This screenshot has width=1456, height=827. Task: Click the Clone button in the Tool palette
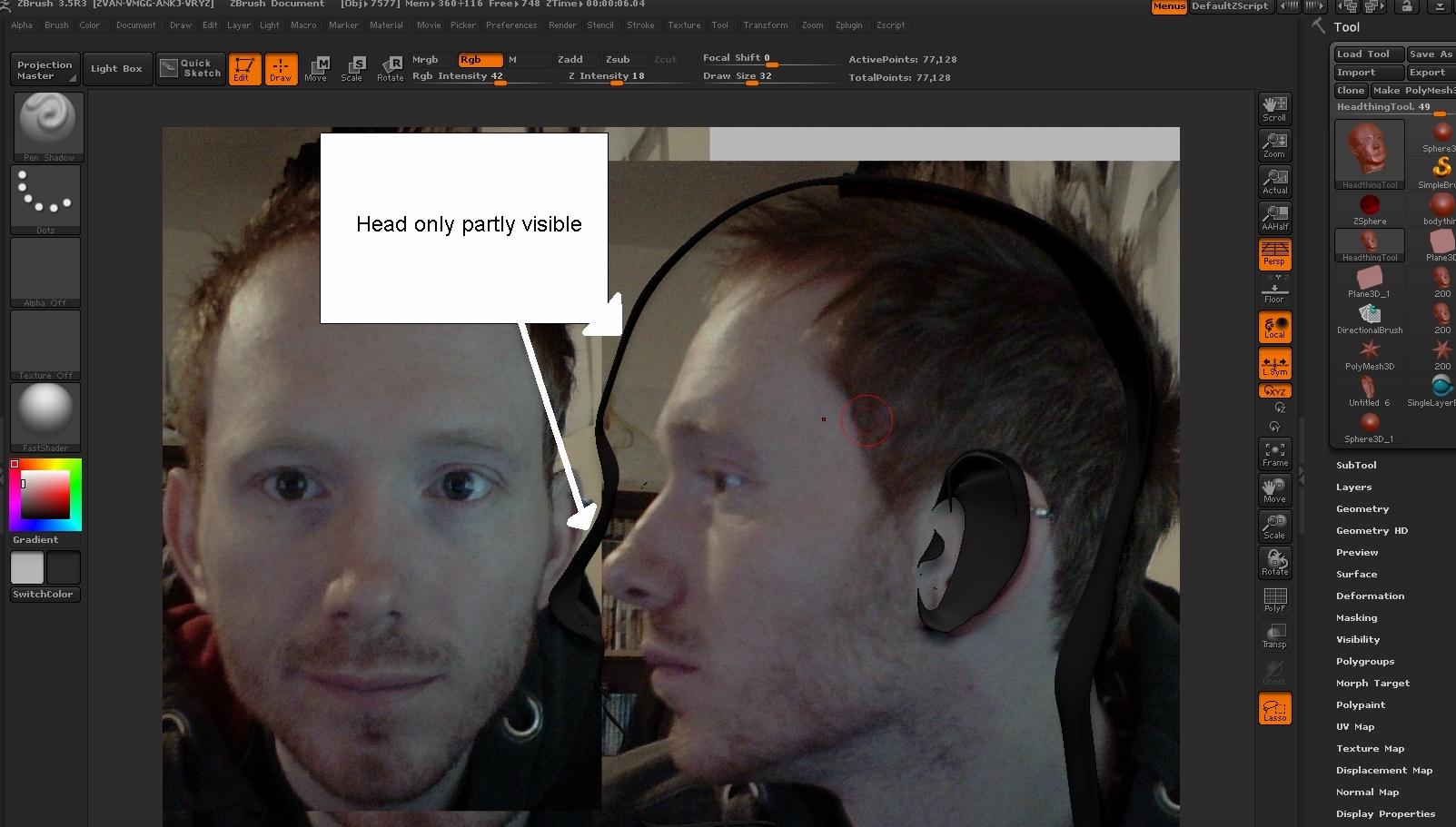coord(1351,90)
